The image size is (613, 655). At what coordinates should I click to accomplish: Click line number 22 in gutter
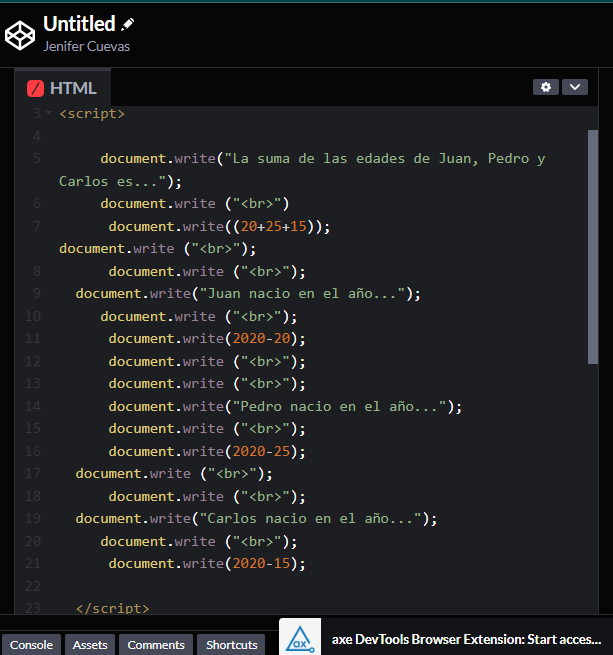pos(33,586)
